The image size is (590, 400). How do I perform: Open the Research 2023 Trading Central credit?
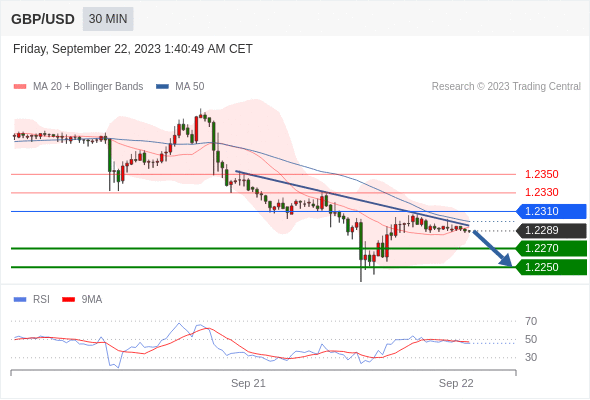506,87
